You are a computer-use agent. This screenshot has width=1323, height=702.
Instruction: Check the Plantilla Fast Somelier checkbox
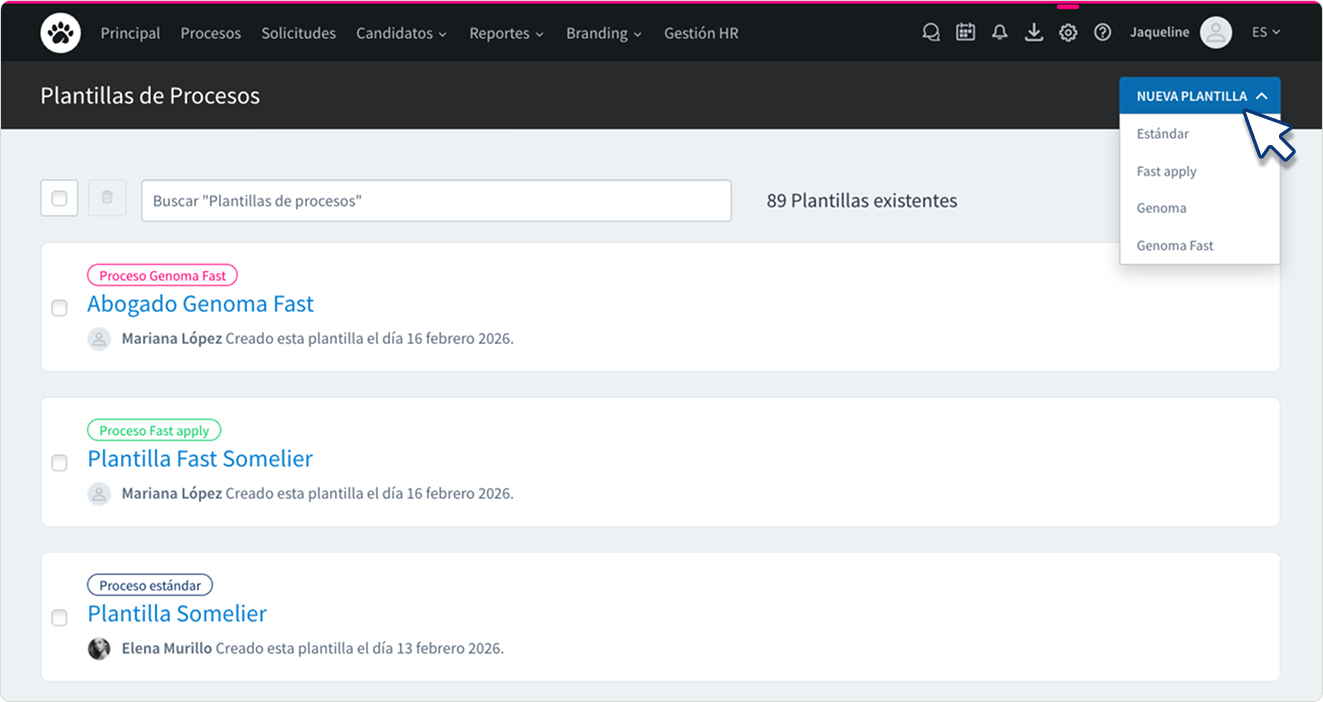[x=59, y=463]
